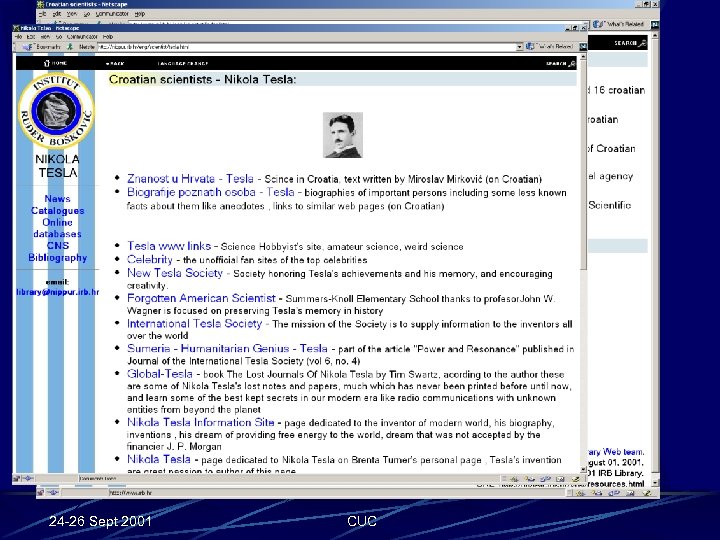Click the library@nippur.irb.hr email link
720x540 pixels.
(x=57, y=292)
